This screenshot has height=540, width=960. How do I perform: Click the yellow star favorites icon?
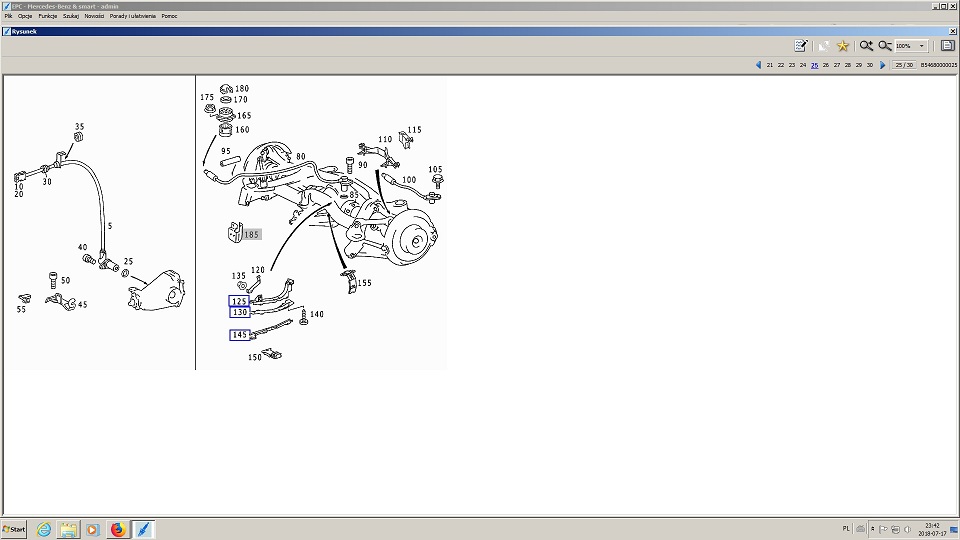843,46
